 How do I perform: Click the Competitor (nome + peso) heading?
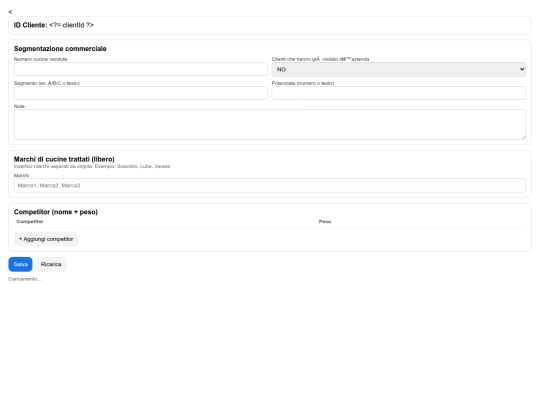click(x=56, y=212)
